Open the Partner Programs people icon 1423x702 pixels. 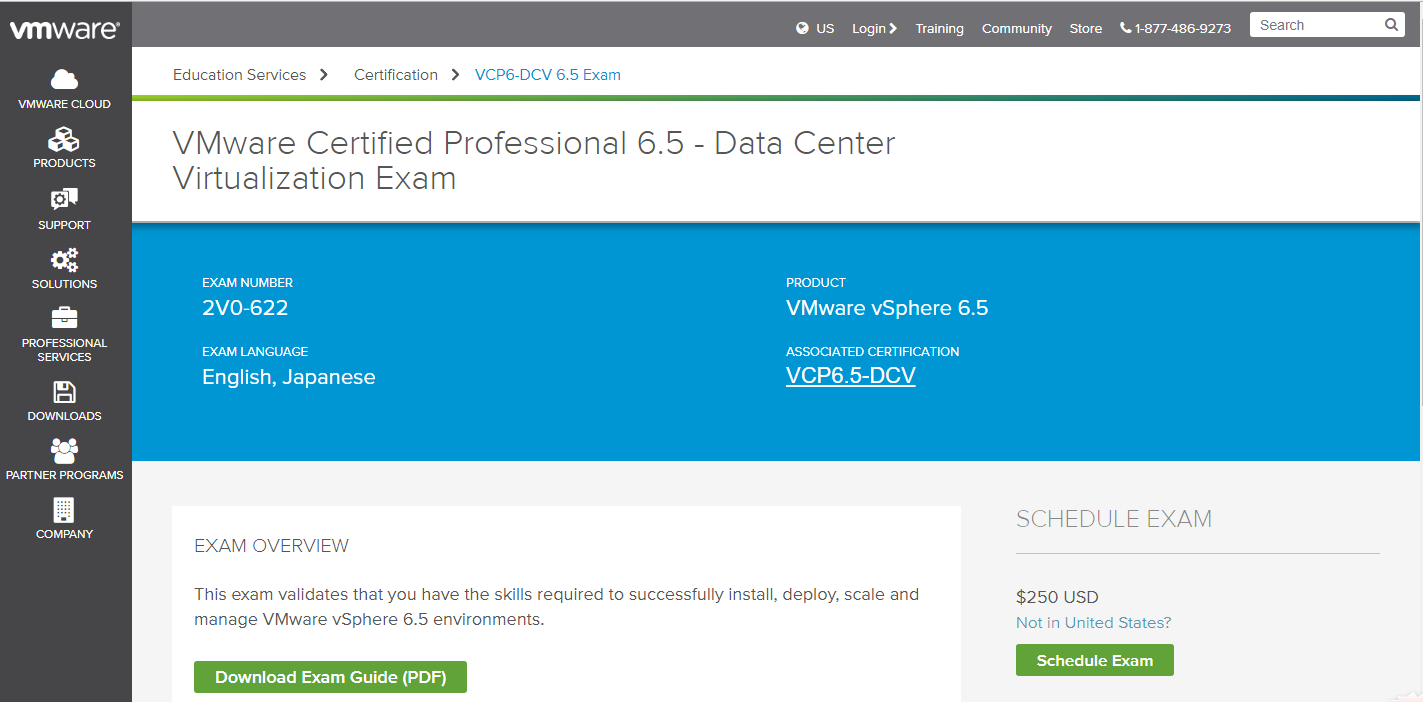tap(64, 451)
